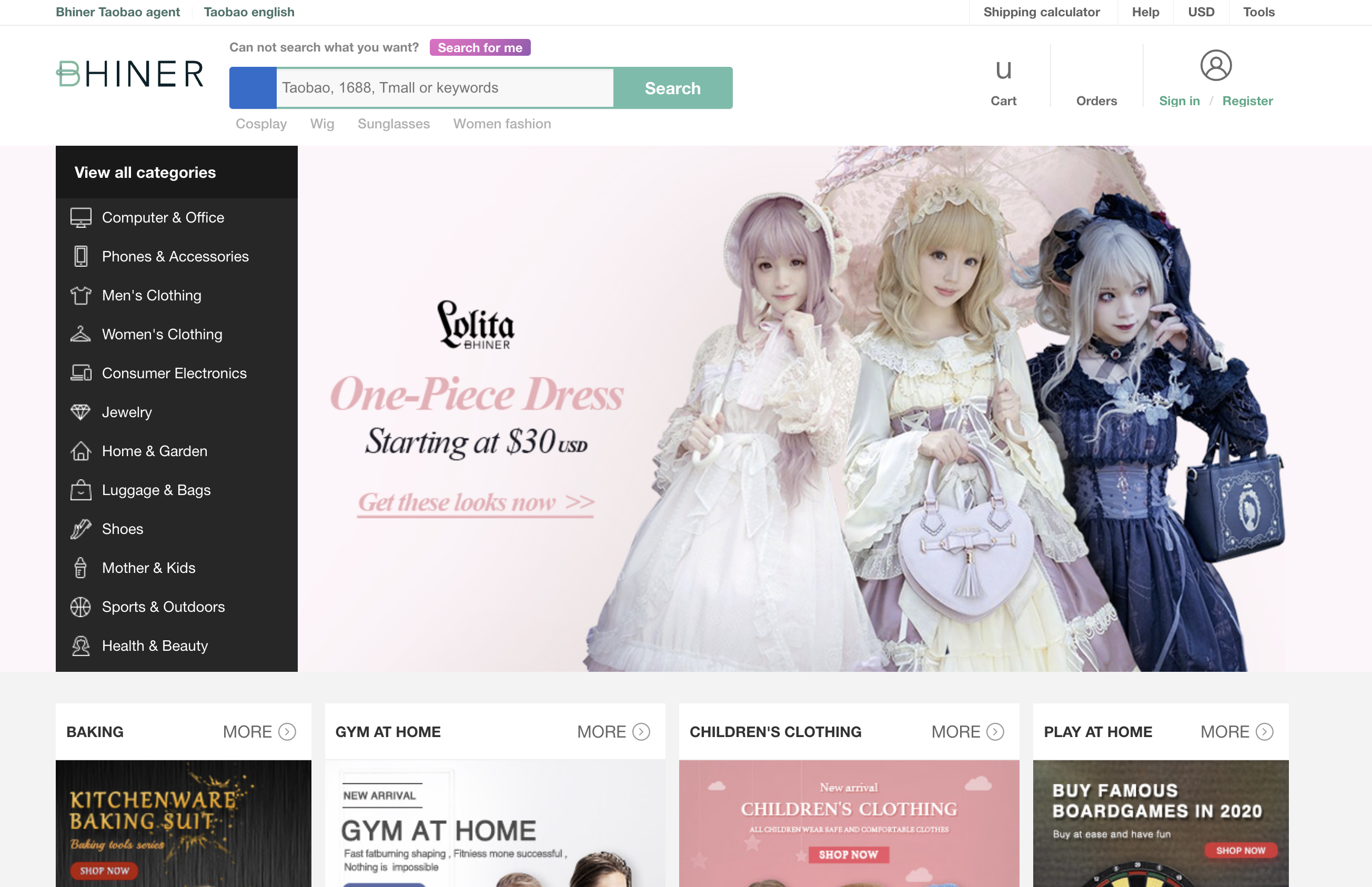Viewport: 1372px width, 887px height.
Task: Open the Kitchenware Baking Suit promo image
Action: (x=183, y=824)
